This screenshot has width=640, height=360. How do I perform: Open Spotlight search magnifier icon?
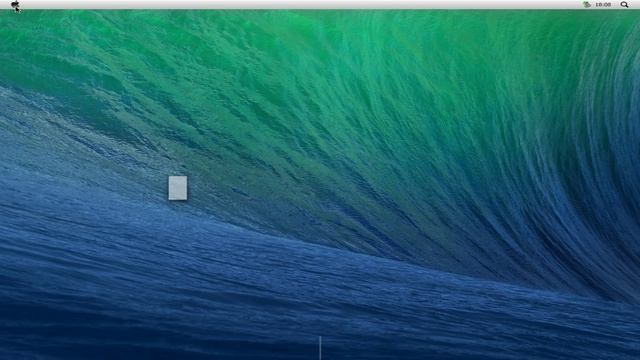624,4
